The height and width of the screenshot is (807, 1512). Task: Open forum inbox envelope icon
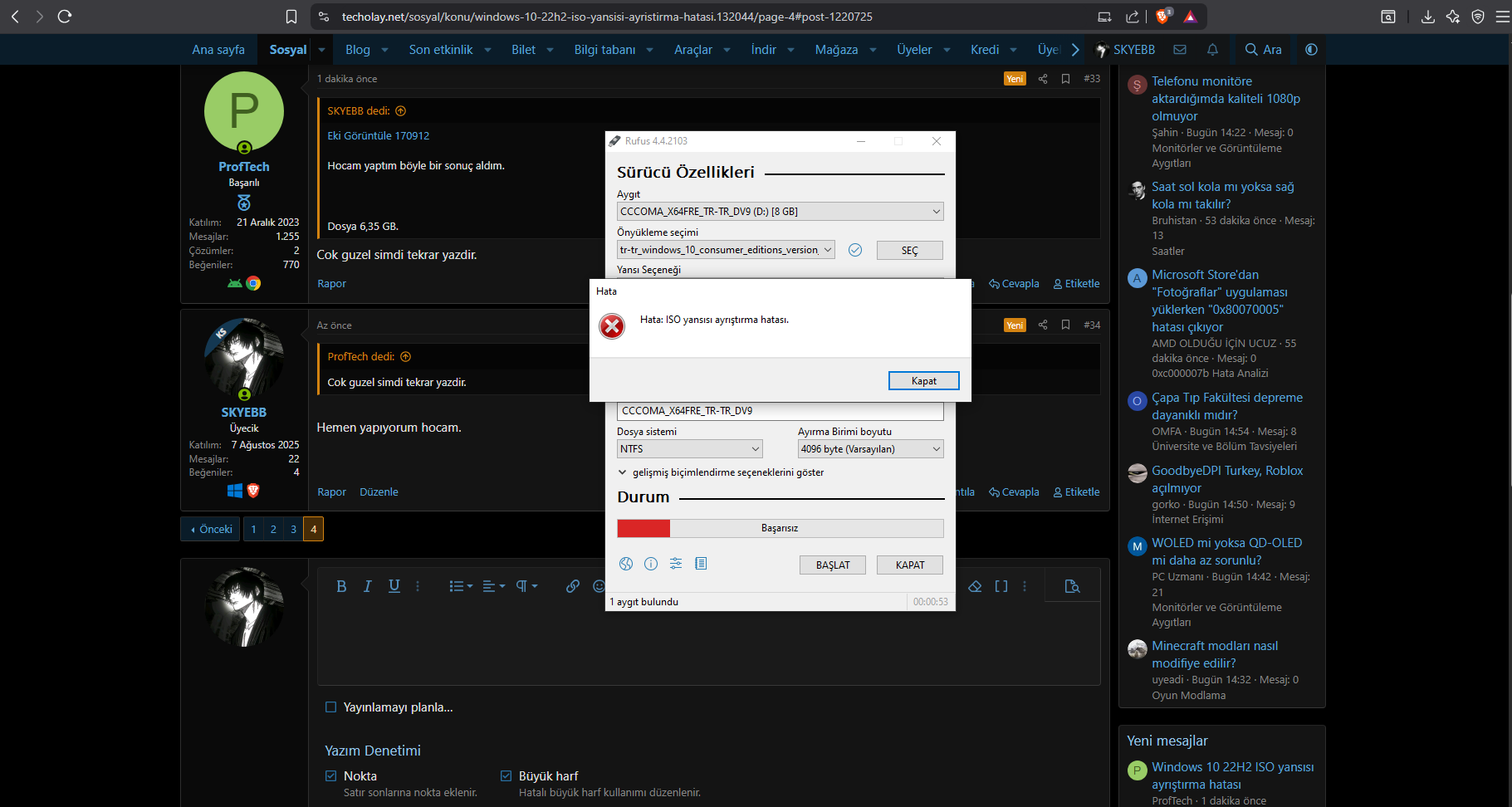point(1180,50)
